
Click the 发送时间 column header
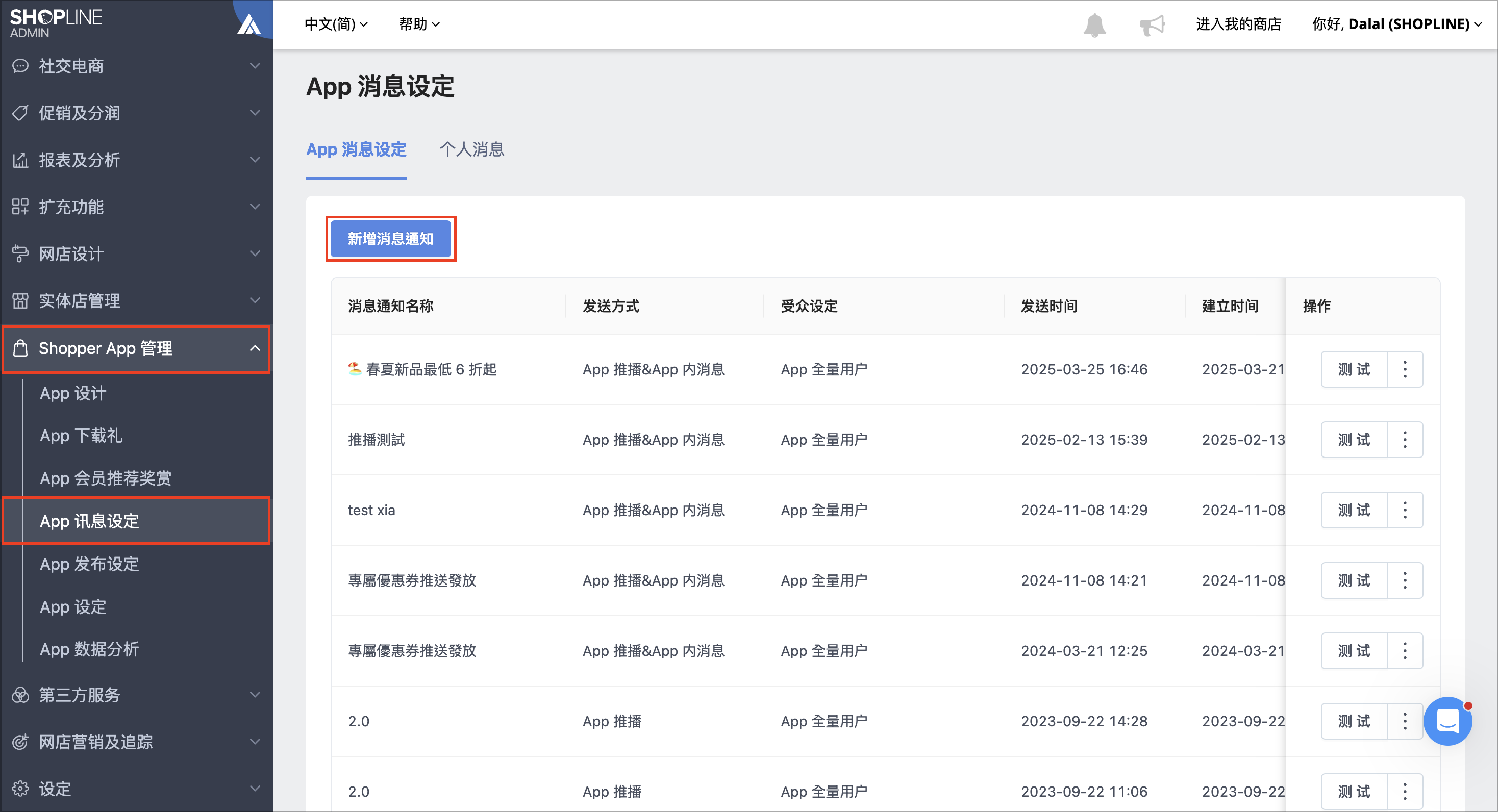[1049, 307]
